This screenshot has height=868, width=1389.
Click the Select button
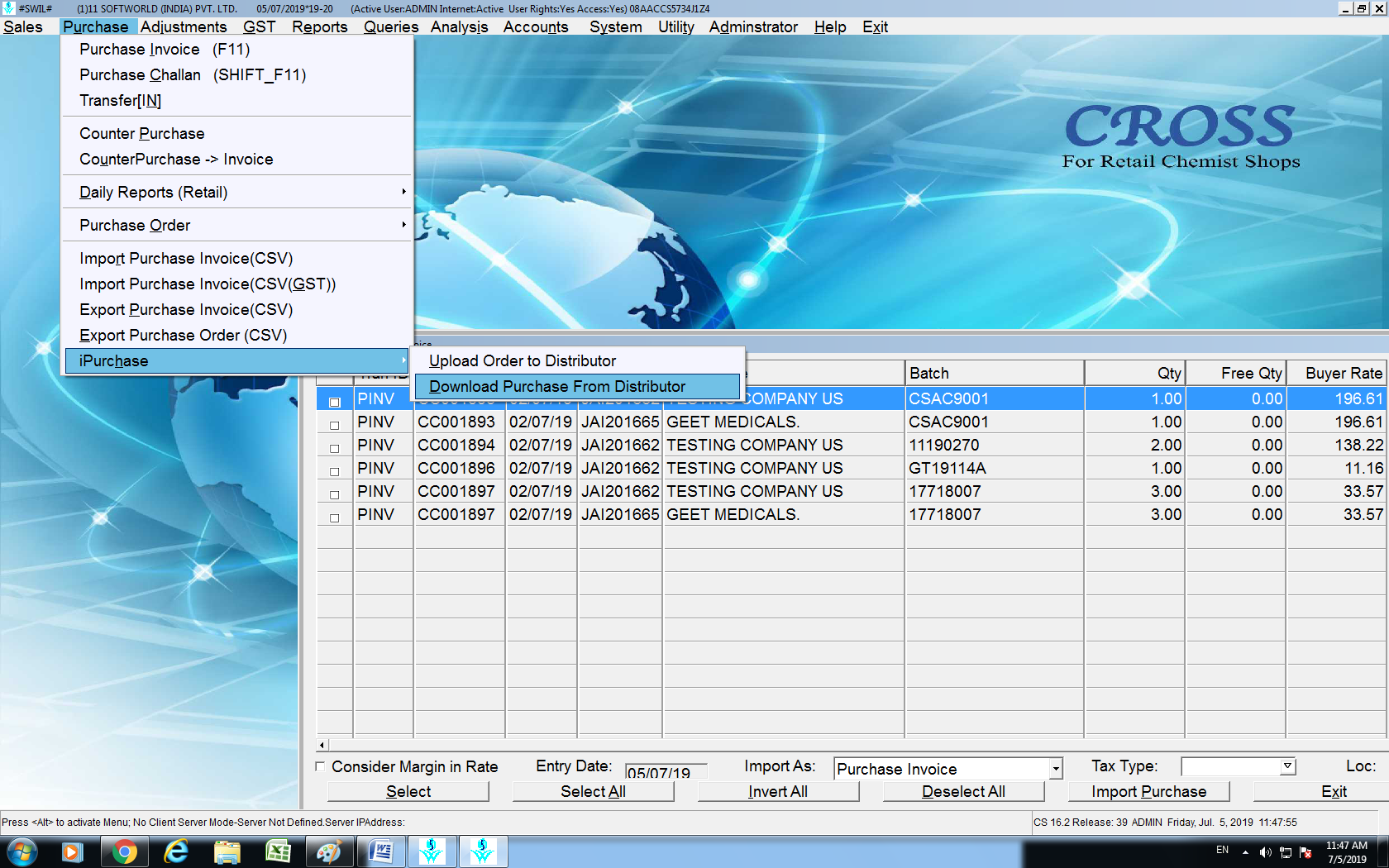point(408,791)
